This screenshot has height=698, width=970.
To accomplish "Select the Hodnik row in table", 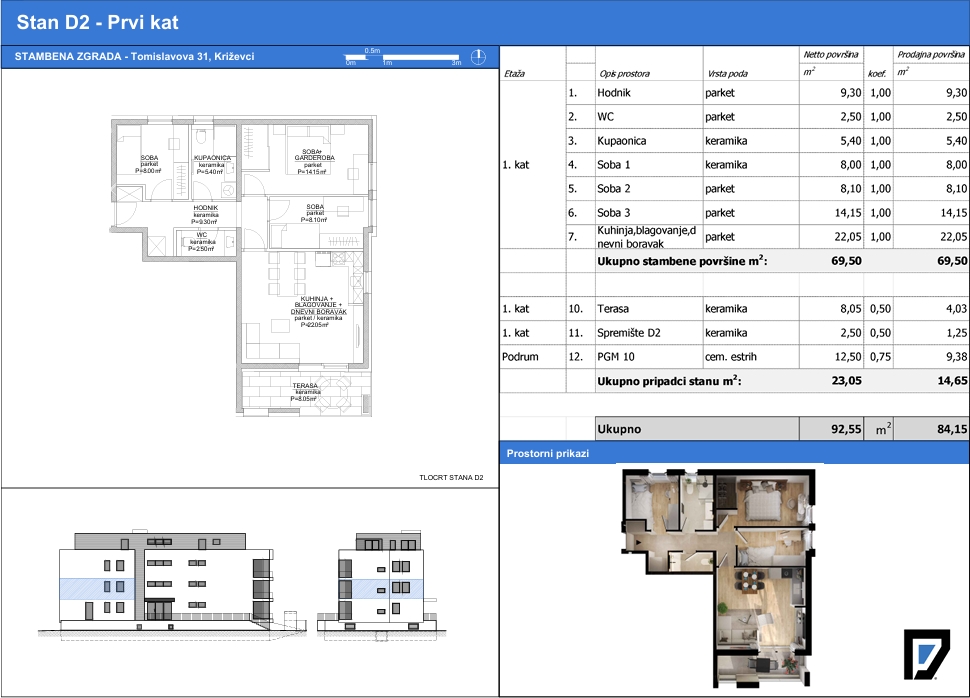I will click(x=734, y=93).
